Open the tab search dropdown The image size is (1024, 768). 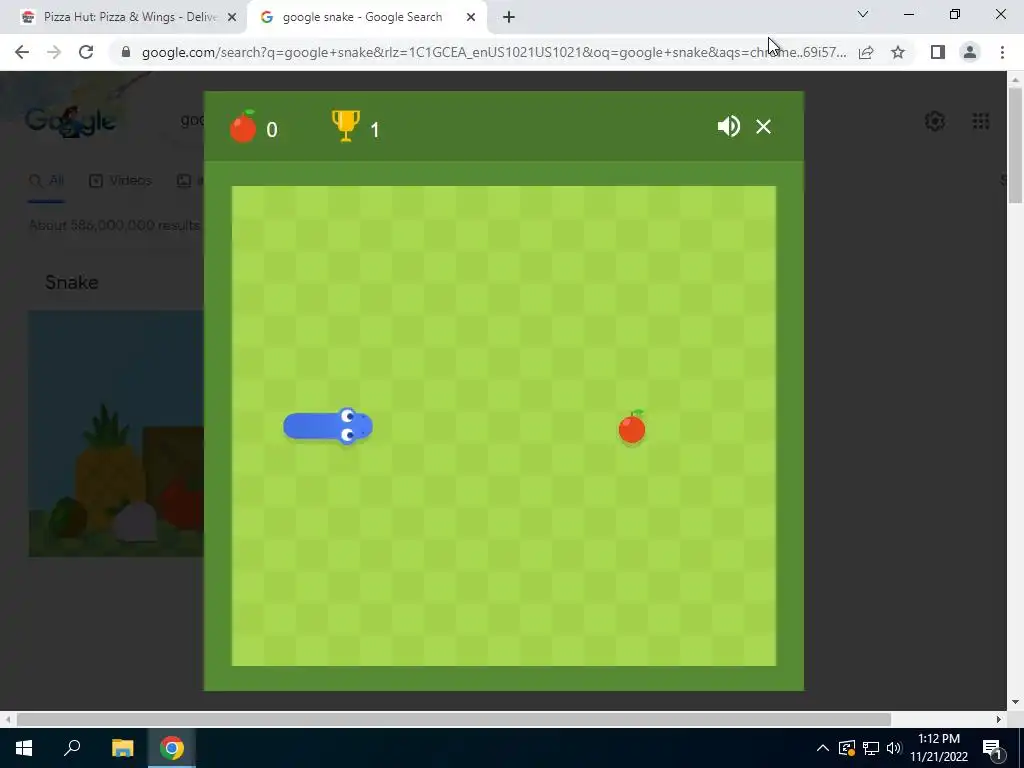[x=863, y=14]
